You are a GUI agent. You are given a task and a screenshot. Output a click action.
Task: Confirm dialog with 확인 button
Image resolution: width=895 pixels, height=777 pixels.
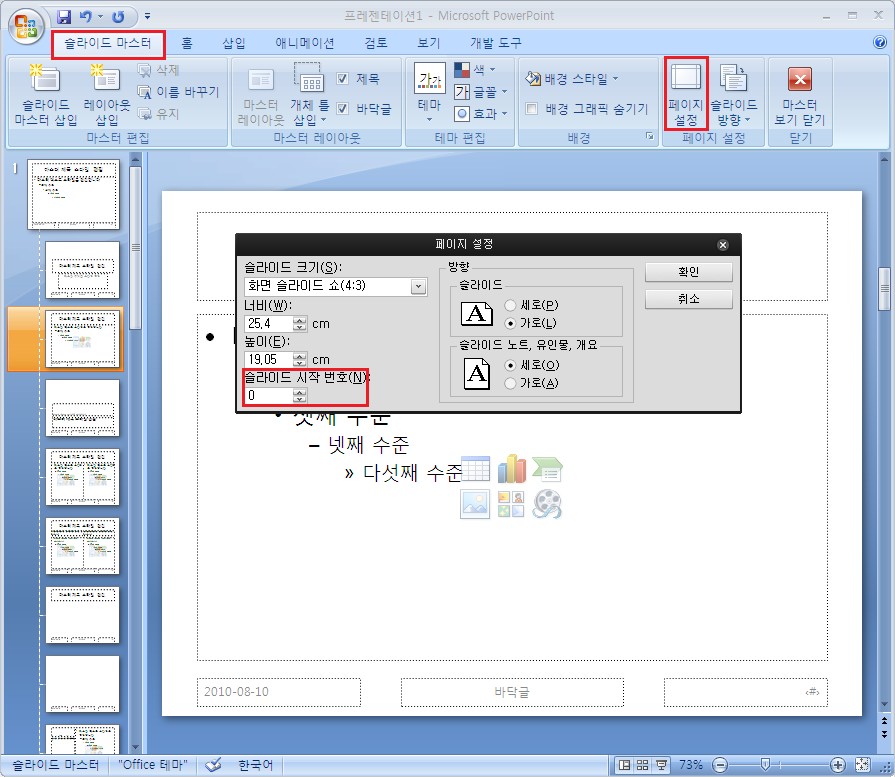tap(688, 272)
